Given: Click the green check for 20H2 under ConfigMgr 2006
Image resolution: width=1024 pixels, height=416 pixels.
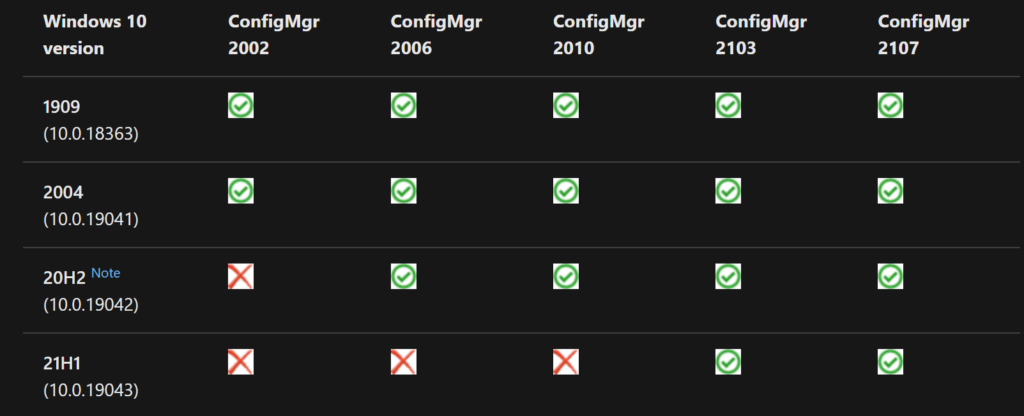Looking at the screenshot, I should [x=404, y=276].
